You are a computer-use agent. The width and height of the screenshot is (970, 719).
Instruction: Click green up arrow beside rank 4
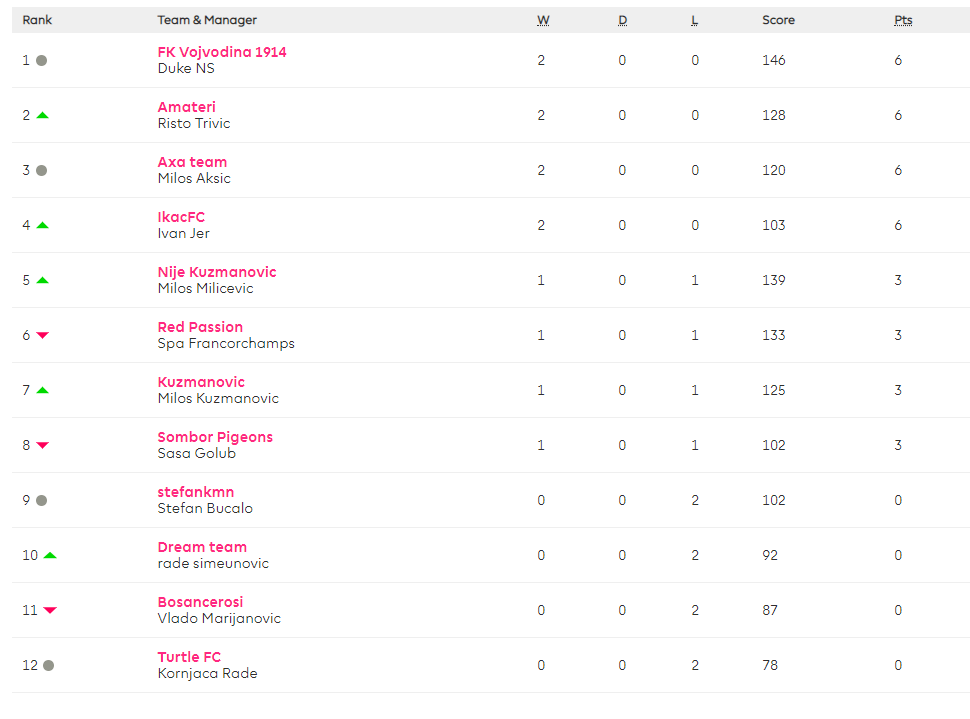(42, 225)
